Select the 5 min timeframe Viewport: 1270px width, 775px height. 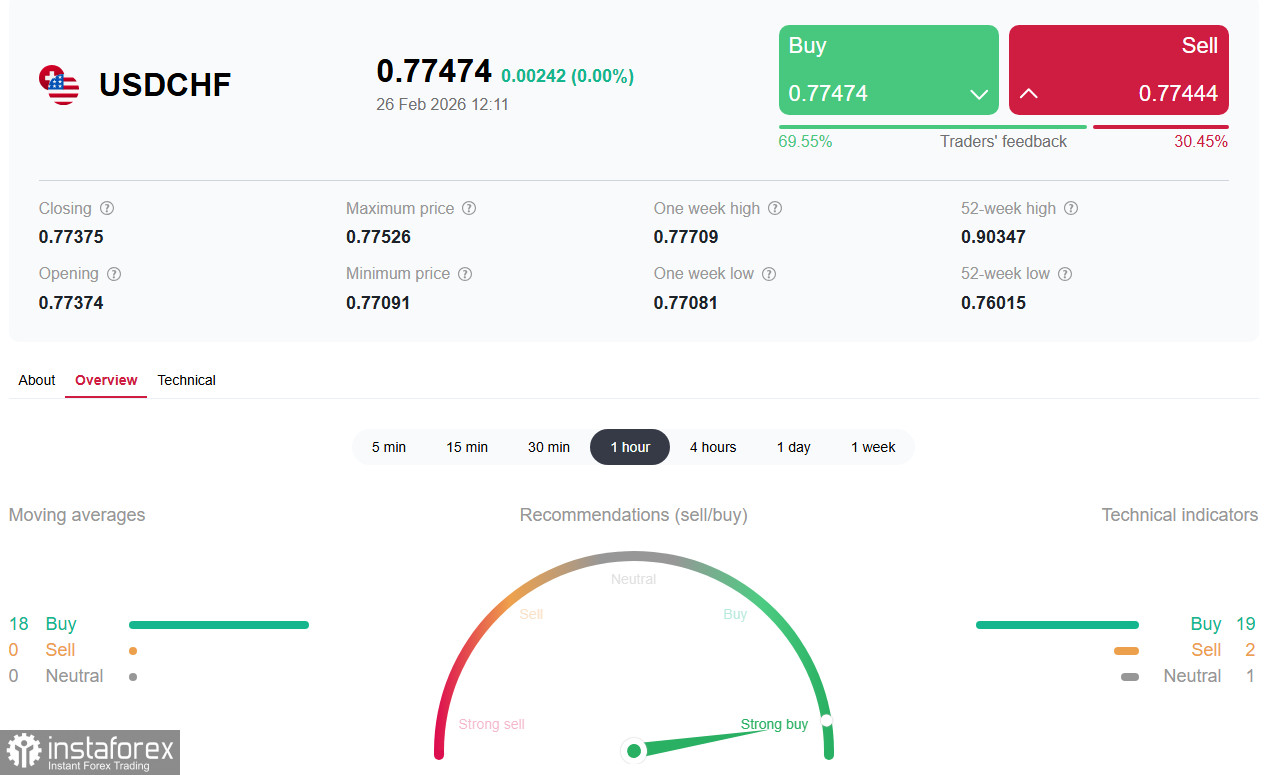389,447
